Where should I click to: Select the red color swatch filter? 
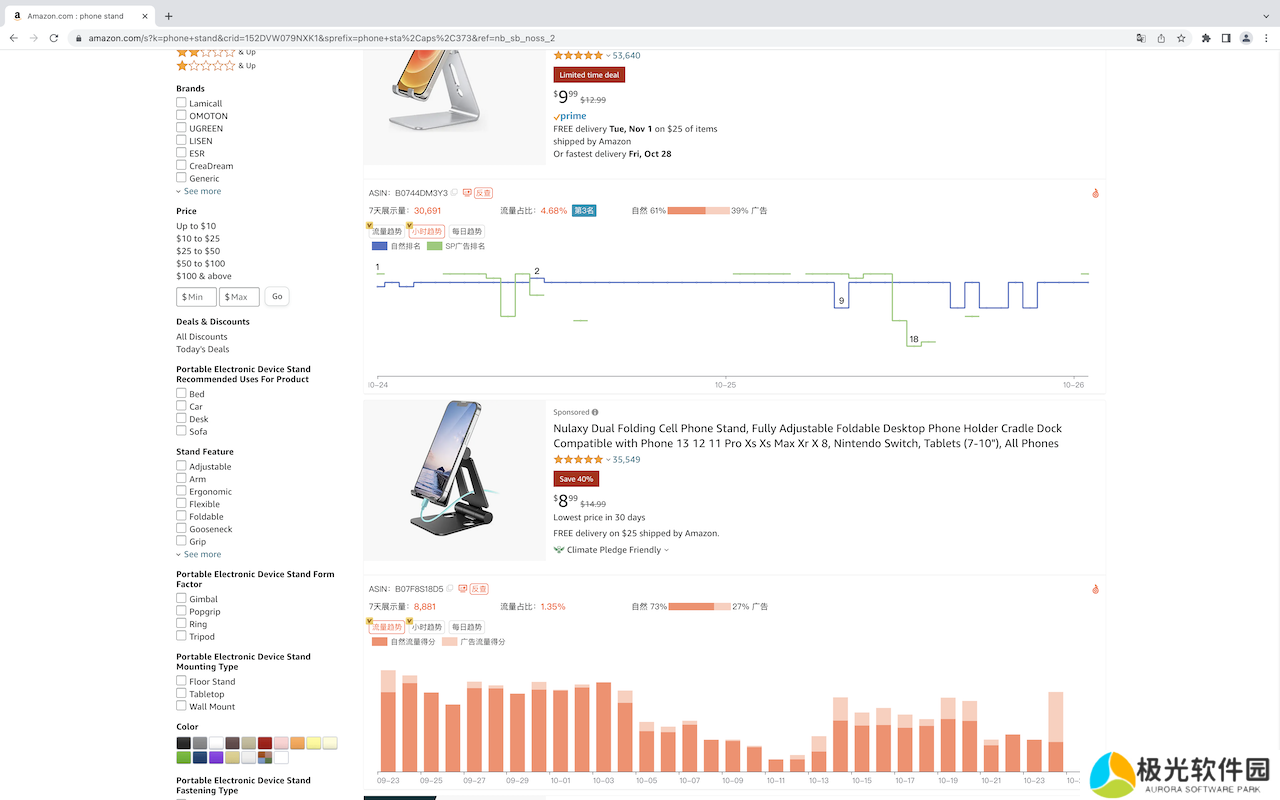tap(265, 743)
